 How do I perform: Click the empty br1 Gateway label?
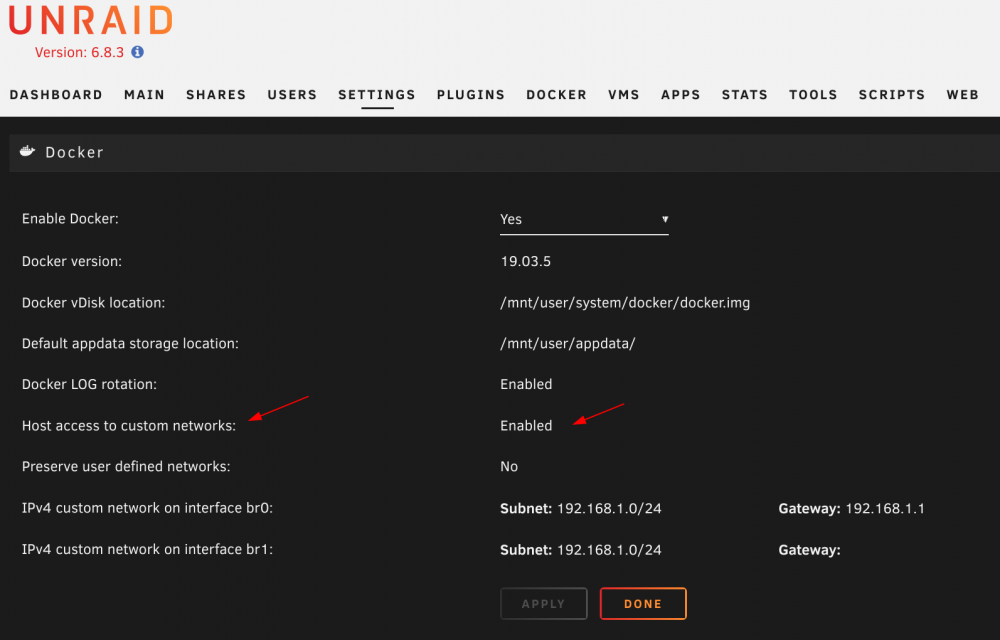point(809,550)
